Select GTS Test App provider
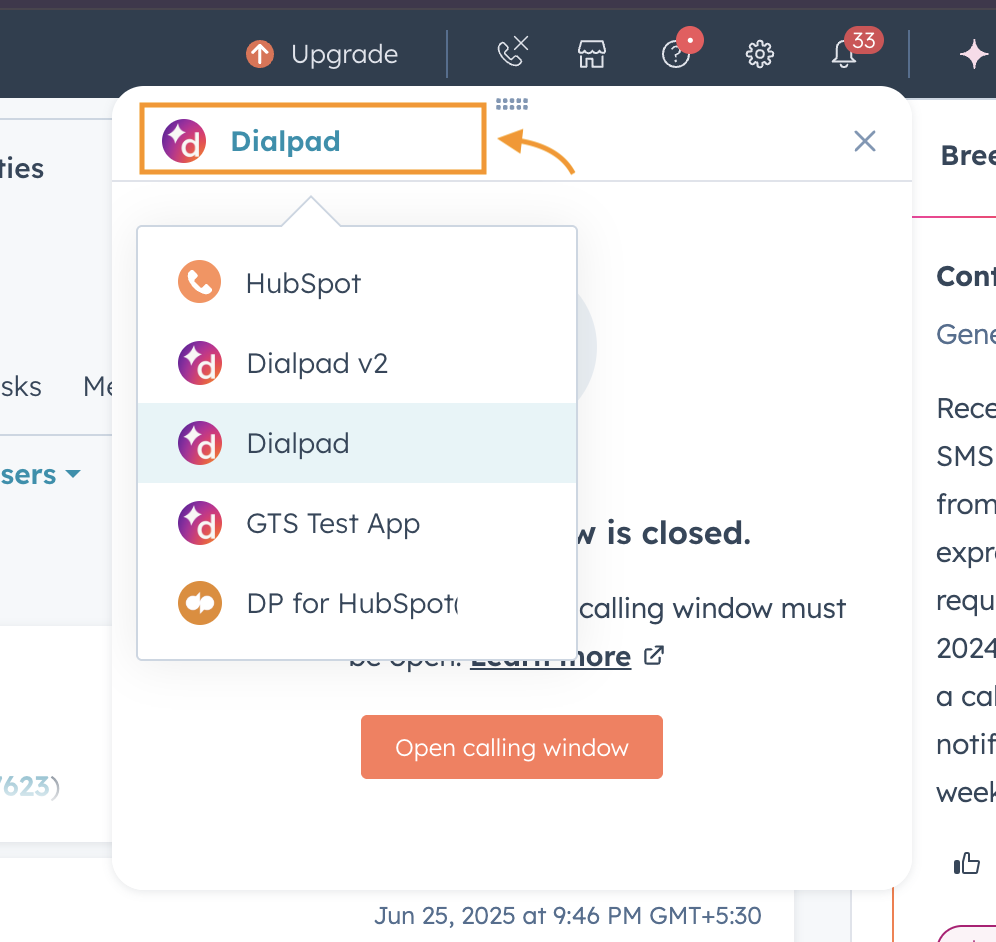 click(357, 523)
